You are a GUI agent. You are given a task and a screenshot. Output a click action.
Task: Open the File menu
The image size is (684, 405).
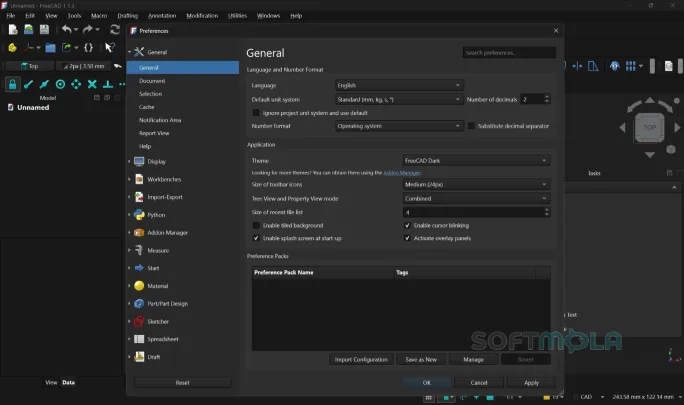11,16
